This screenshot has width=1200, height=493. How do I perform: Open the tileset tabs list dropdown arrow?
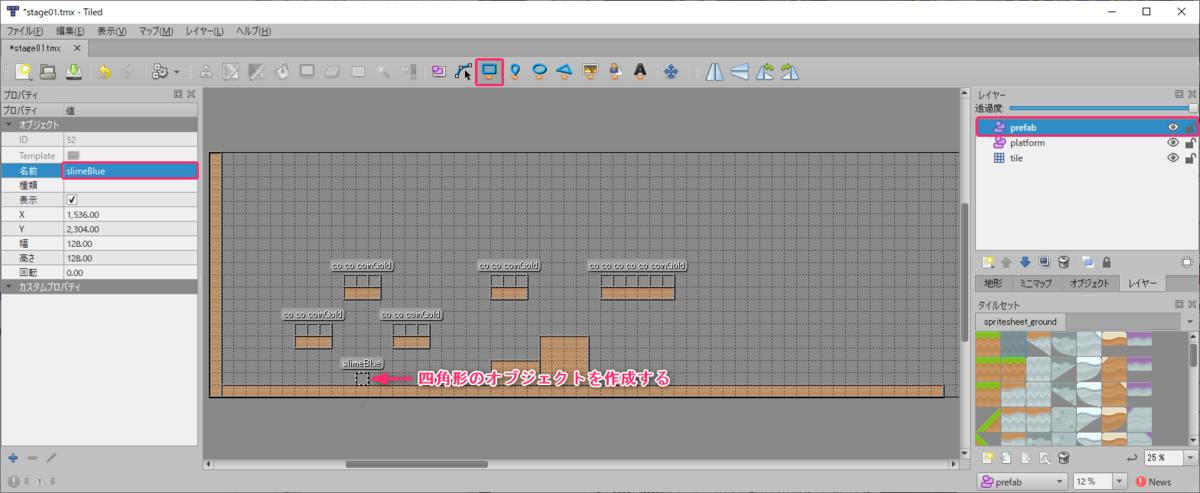click(1190, 322)
